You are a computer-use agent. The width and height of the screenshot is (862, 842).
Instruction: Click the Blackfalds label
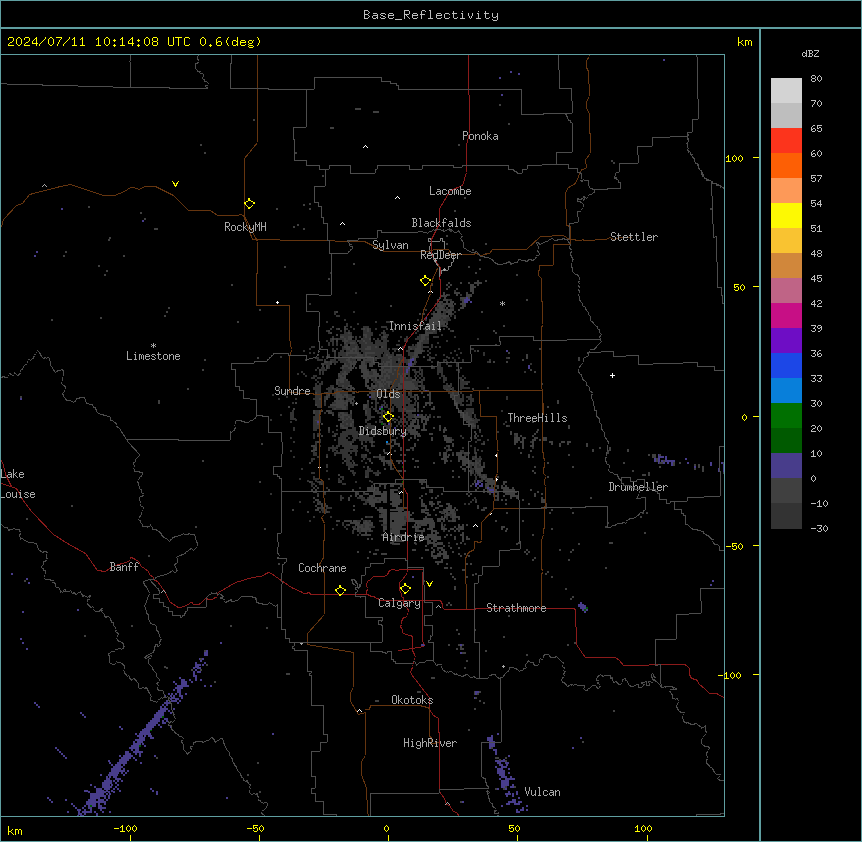coord(441,223)
